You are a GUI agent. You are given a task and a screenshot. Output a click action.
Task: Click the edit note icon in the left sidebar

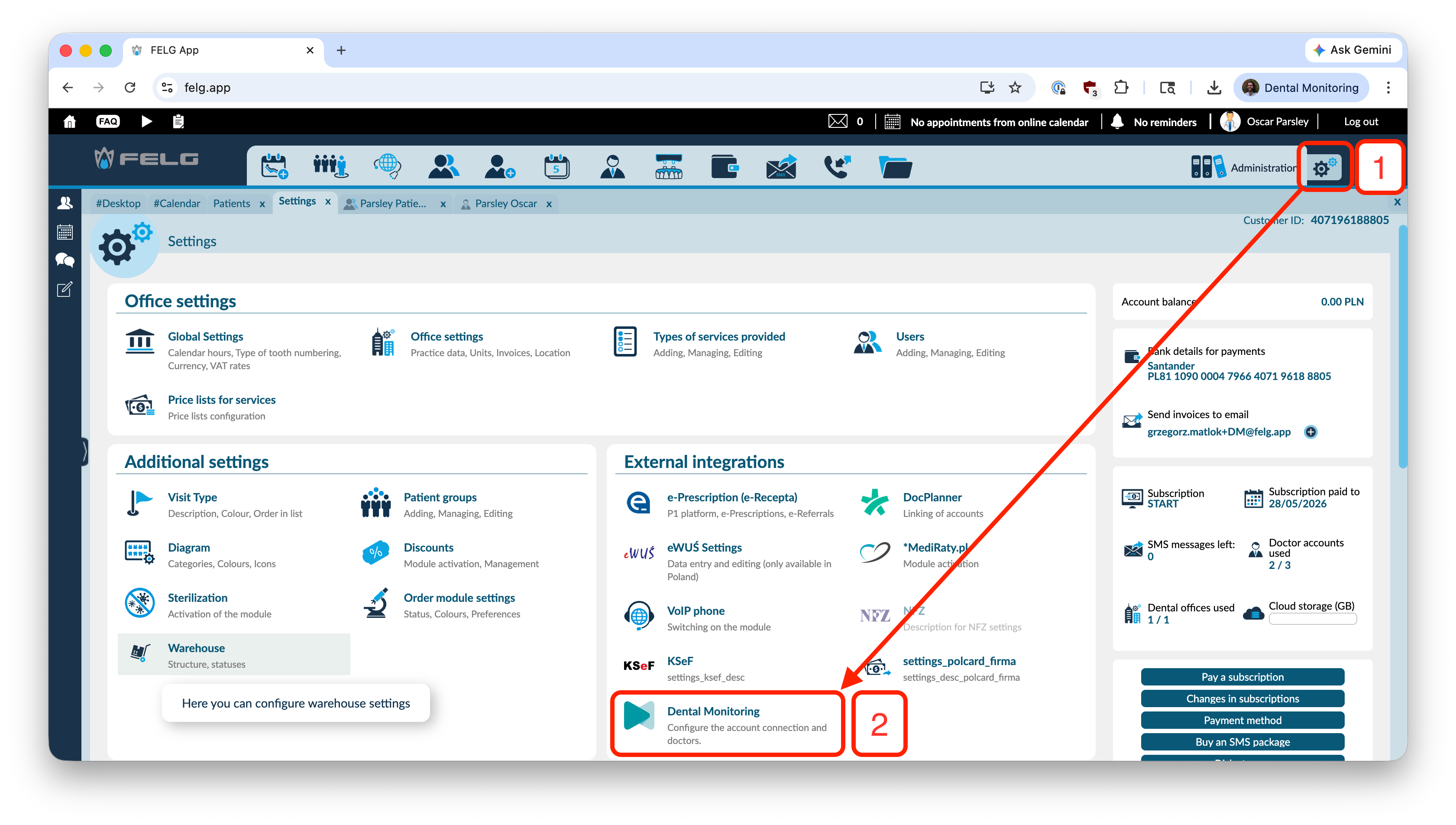65,289
